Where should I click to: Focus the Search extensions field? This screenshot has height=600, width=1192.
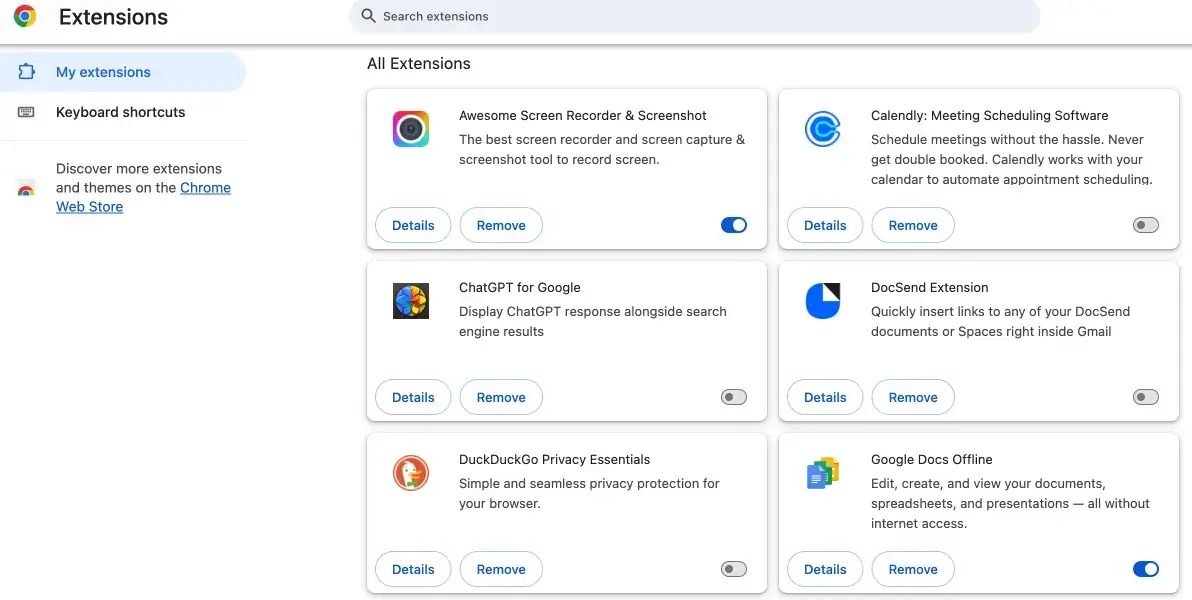[x=694, y=16]
